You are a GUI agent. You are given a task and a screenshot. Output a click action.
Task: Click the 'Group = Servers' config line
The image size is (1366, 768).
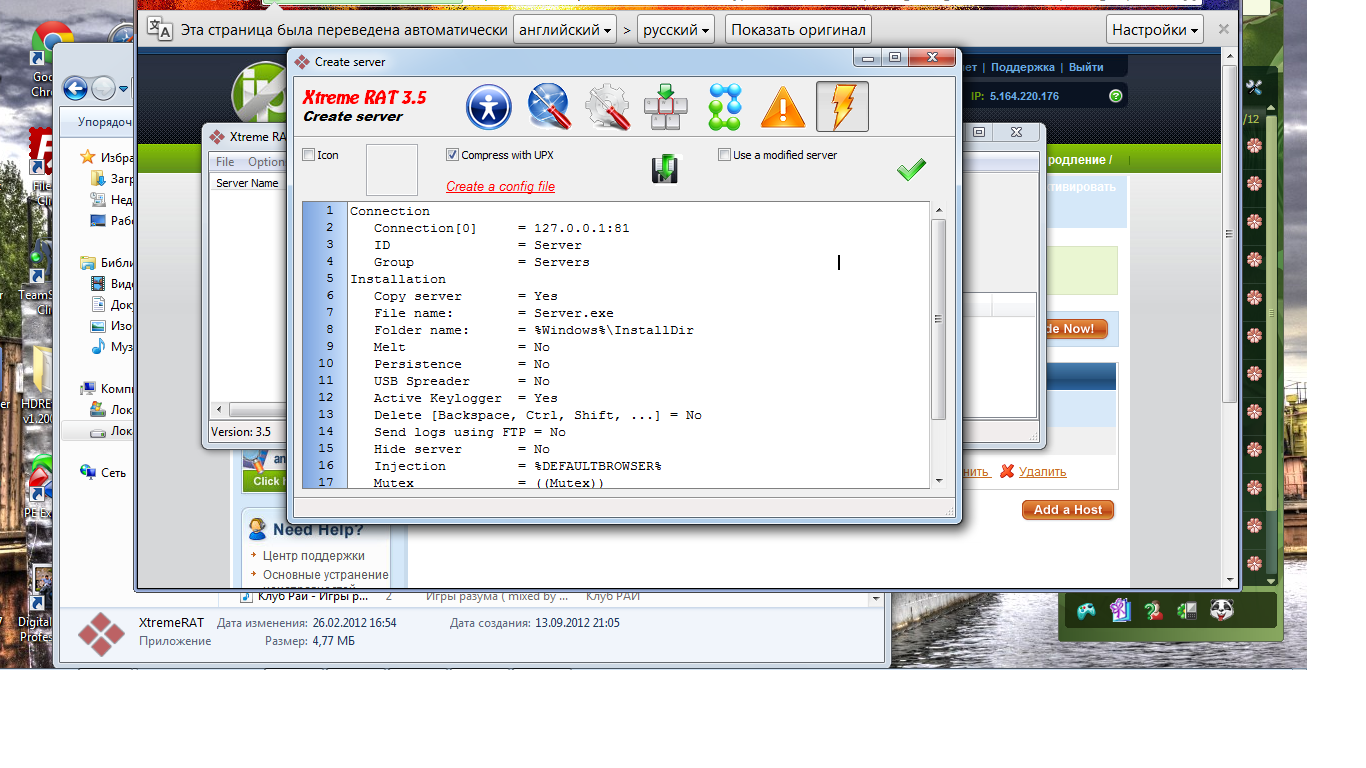click(x=482, y=262)
